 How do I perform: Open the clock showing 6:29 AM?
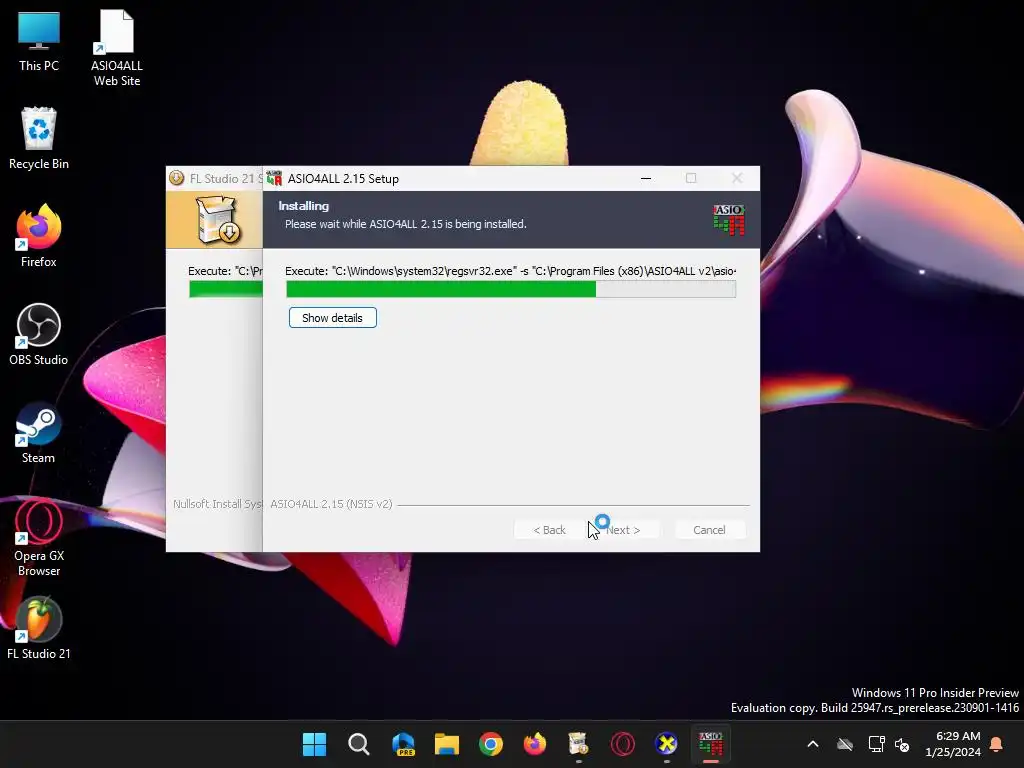click(953, 744)
